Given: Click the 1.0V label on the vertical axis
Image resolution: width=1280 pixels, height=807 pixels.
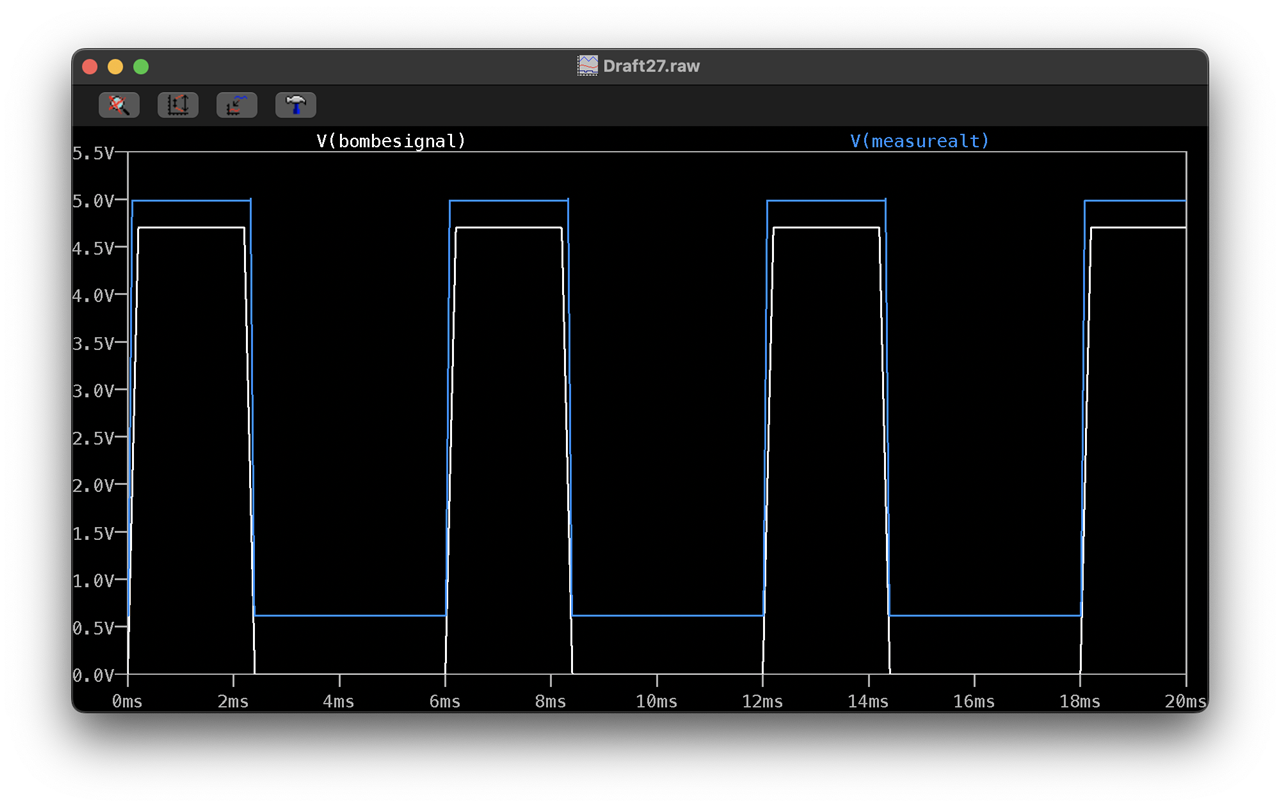Looking at the screenshot, I should [93, 580].
